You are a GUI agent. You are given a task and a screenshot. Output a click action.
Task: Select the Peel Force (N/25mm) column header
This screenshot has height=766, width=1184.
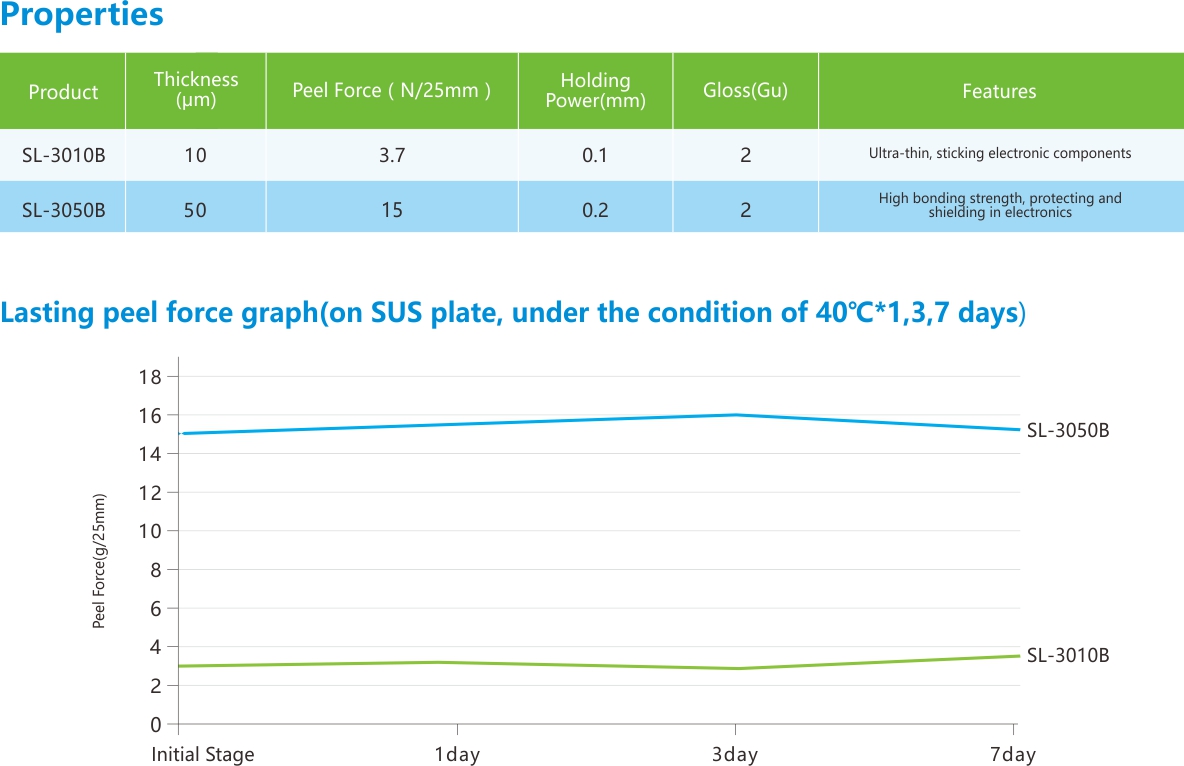pyautogui.click(x=392, y=91)
